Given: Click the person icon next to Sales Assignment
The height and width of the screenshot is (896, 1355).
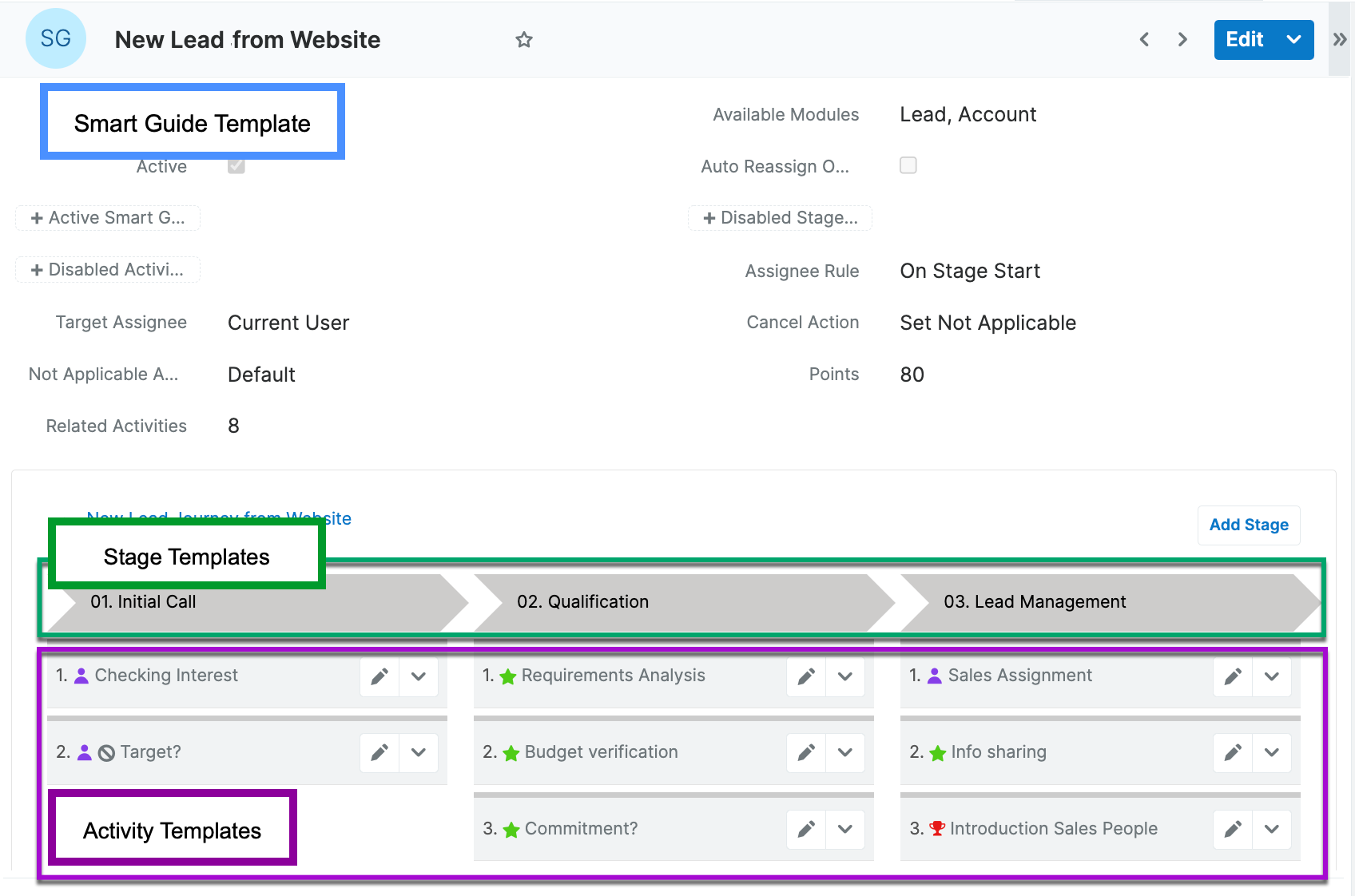Looking at the screenshot, I should [x=934, y=676].
